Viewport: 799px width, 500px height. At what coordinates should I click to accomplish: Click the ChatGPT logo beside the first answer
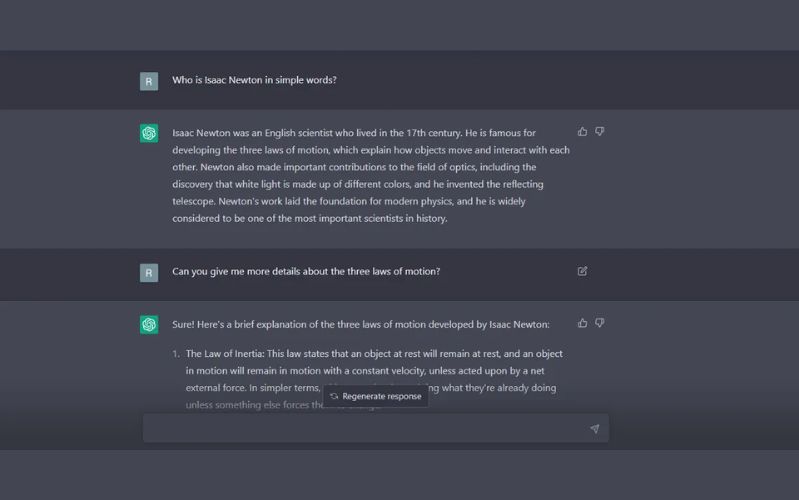(x=149, y=133)
